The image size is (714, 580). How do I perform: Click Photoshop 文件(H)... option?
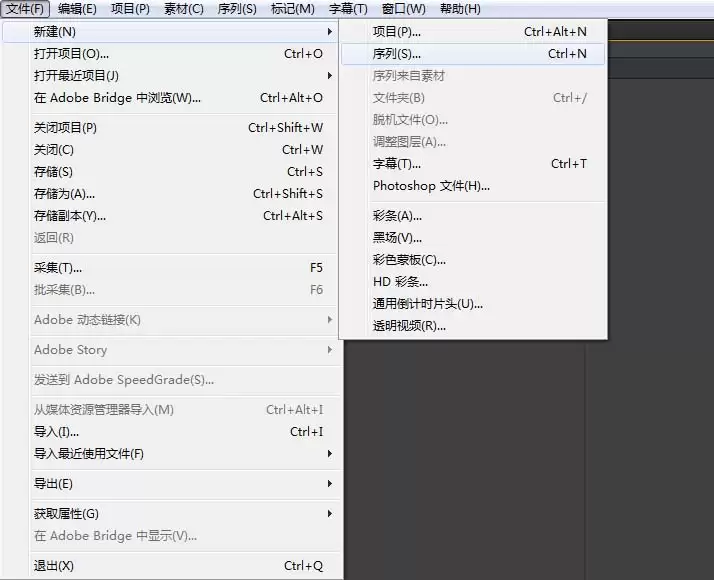pyautogui.click(x=431, y=186)
